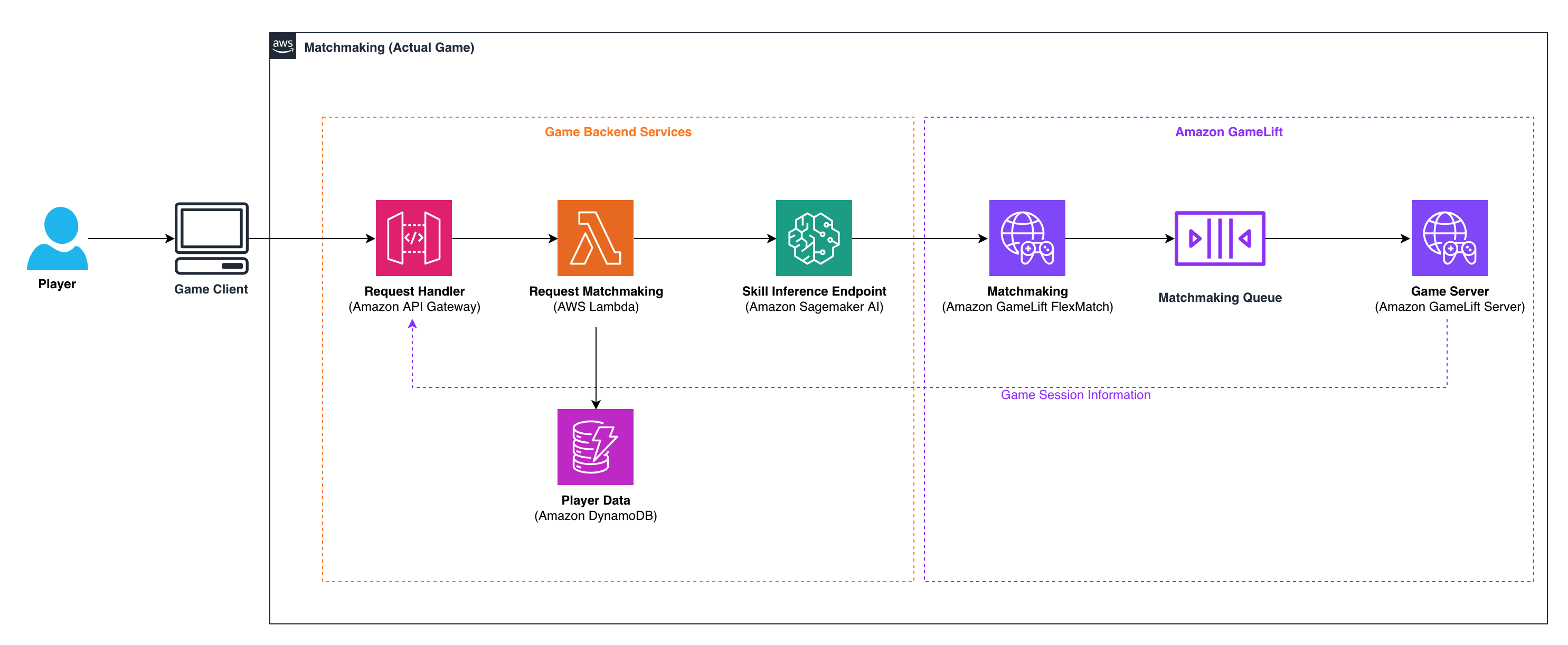Select the Matchmaking Queue icon
This screenshot has width=1568, height=645.
(x=1220, y=239)
